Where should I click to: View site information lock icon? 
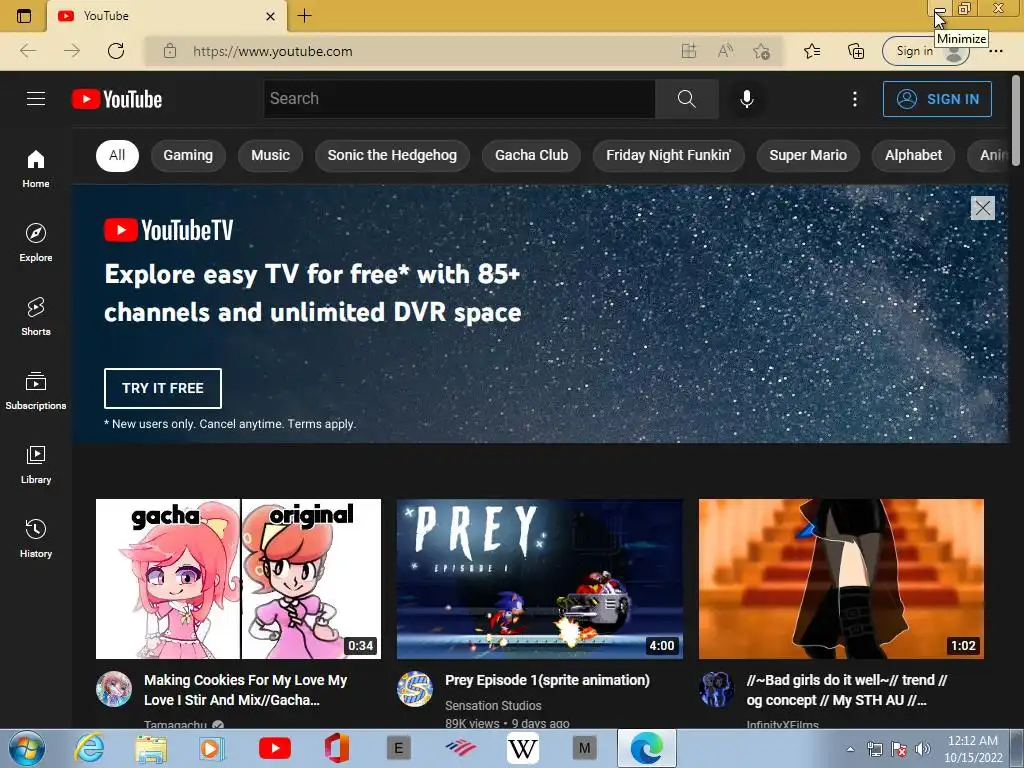[170, 51]
